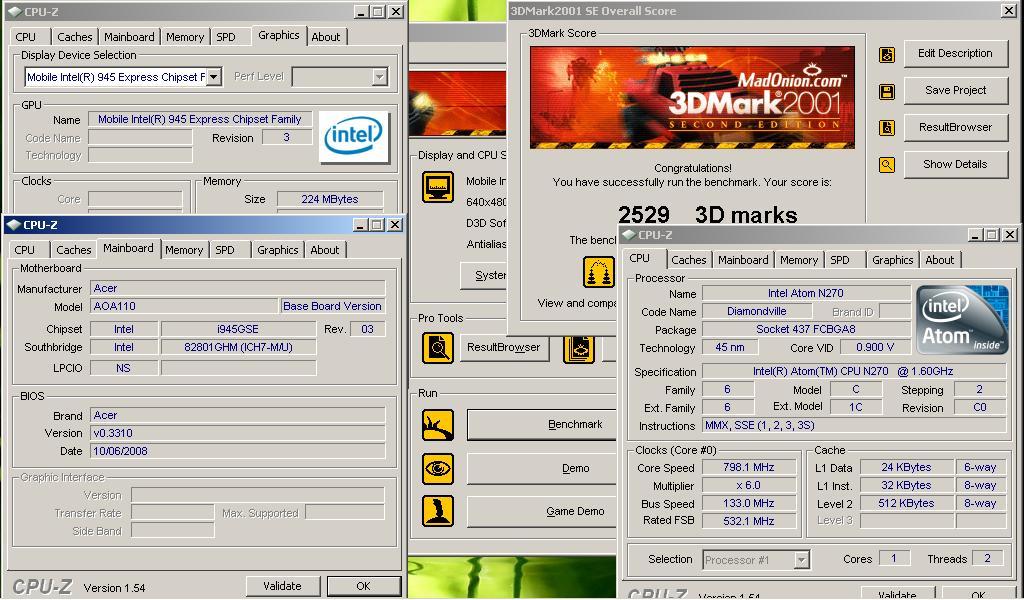
Task: Open About tab in Mainboard CPU-Z window
Action: (325, 250)
